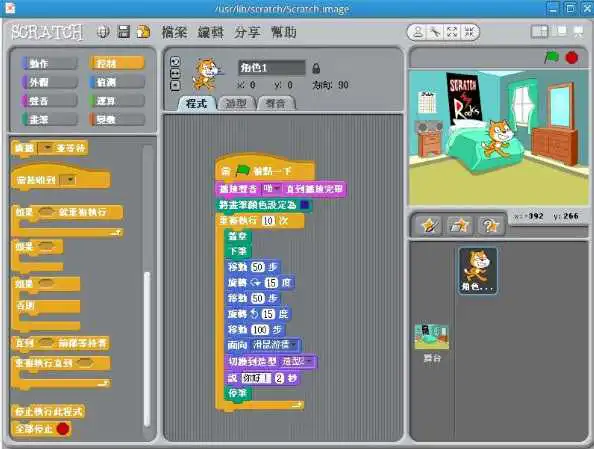Image resolution: width=594 pixels, height=449 pixels.
Task: Select the left-right flip rotation style button
Action: coord(175,74)
